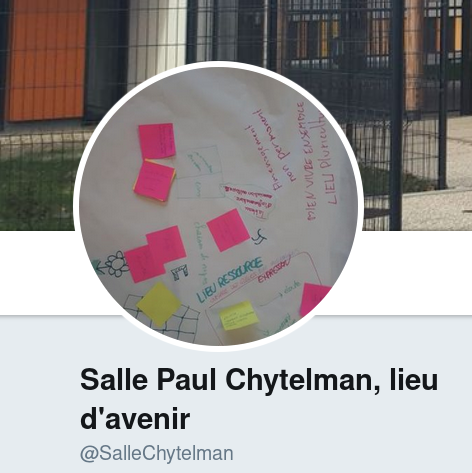The image size is (472, 473).
Task: Open the circular profile picture
Action: click(x=218, y=206)
